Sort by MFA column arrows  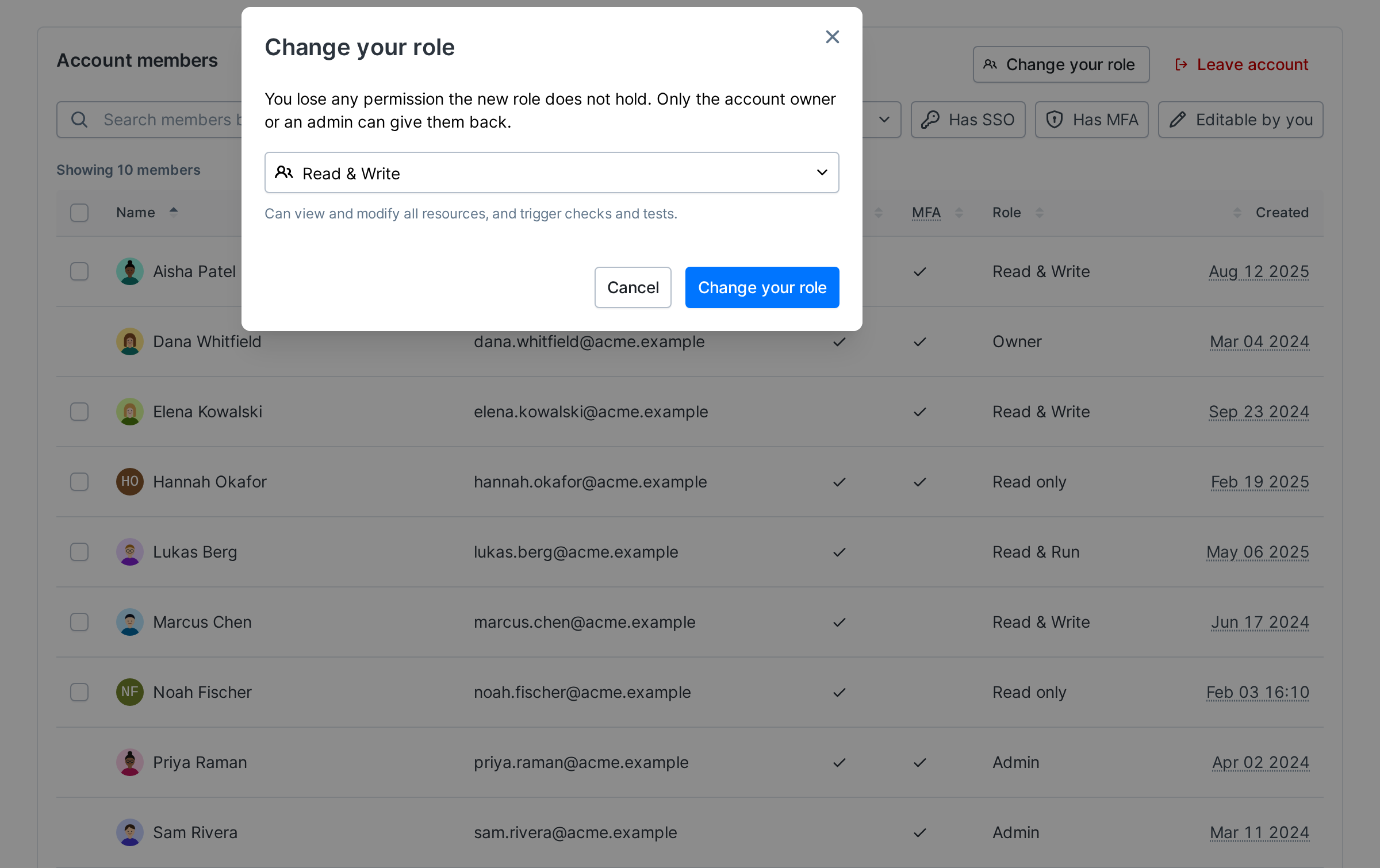coord(959,213)
